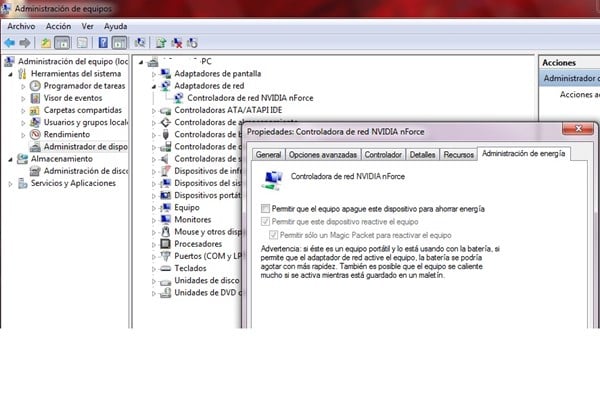
Task: Expand the Procesadores category
Action: [154, 244]
